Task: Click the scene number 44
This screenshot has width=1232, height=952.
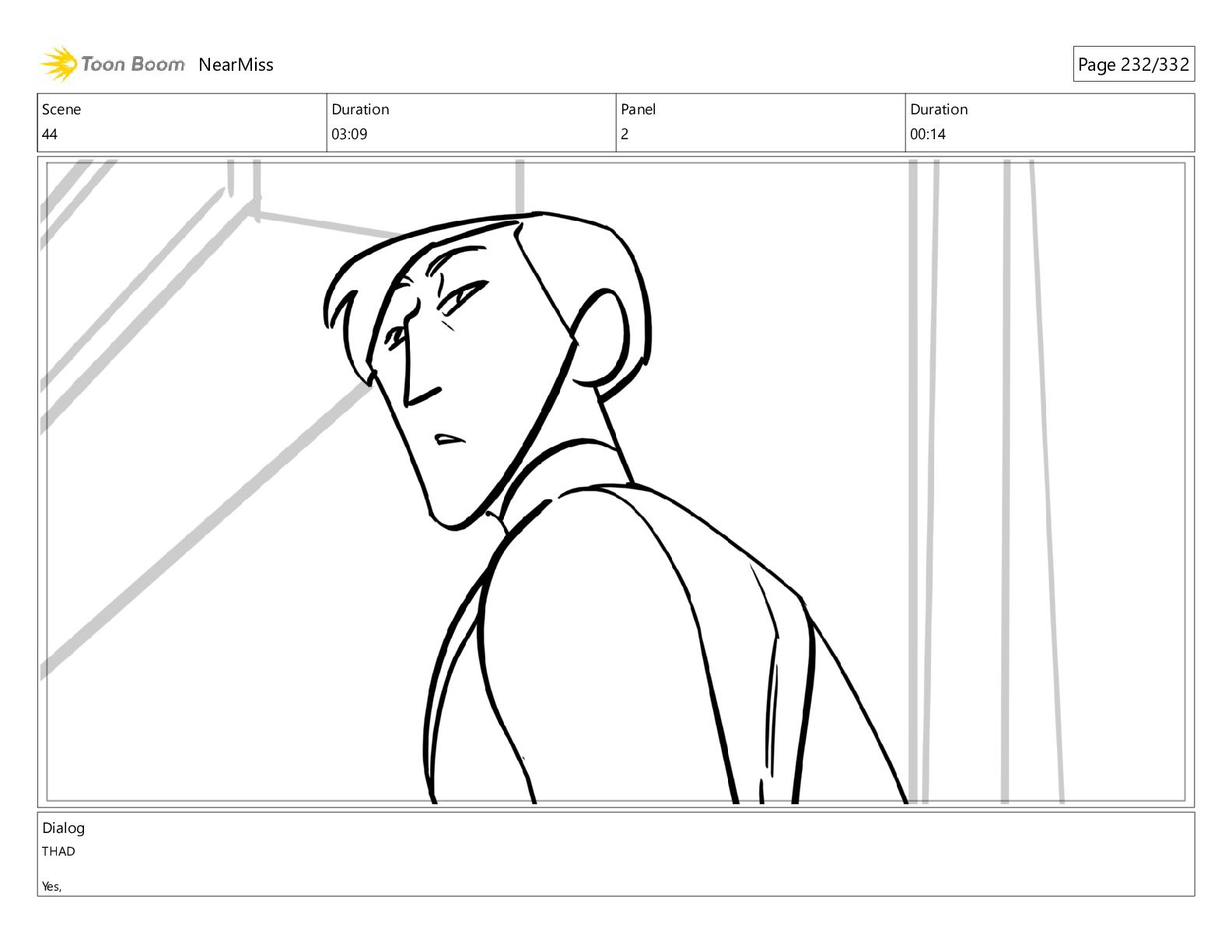Action: [50, 134]
